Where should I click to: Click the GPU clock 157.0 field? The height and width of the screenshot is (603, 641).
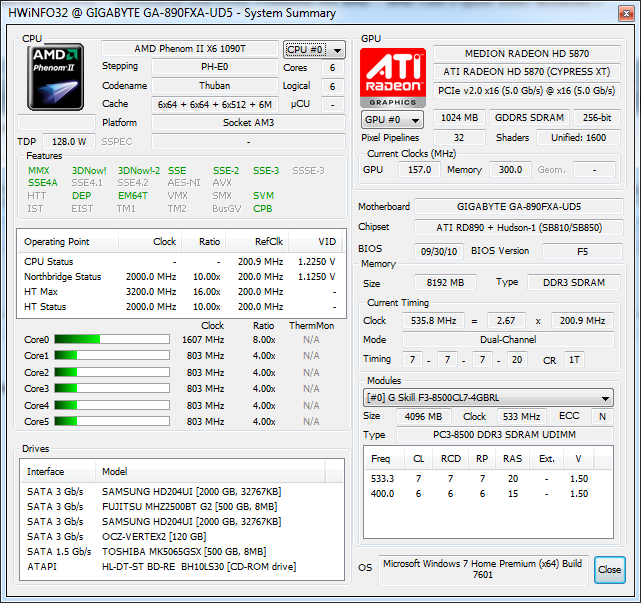(419, 170)
